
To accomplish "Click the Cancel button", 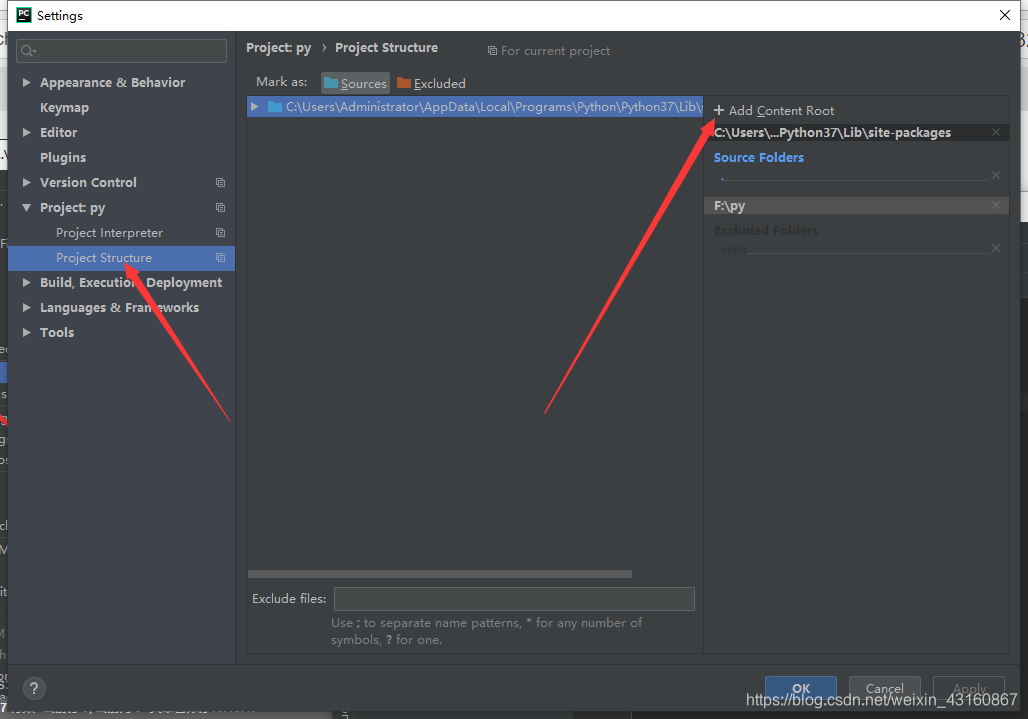I will point(884,688).
